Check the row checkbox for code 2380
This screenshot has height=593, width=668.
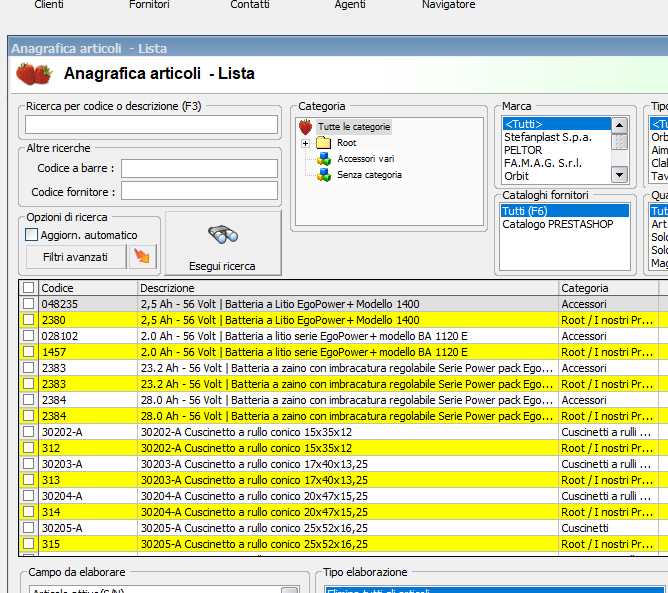29,320
